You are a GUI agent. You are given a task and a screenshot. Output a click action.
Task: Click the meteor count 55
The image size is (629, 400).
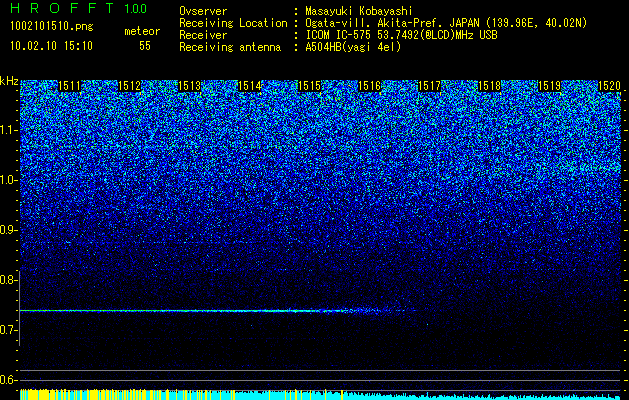[x=145, y=46]
